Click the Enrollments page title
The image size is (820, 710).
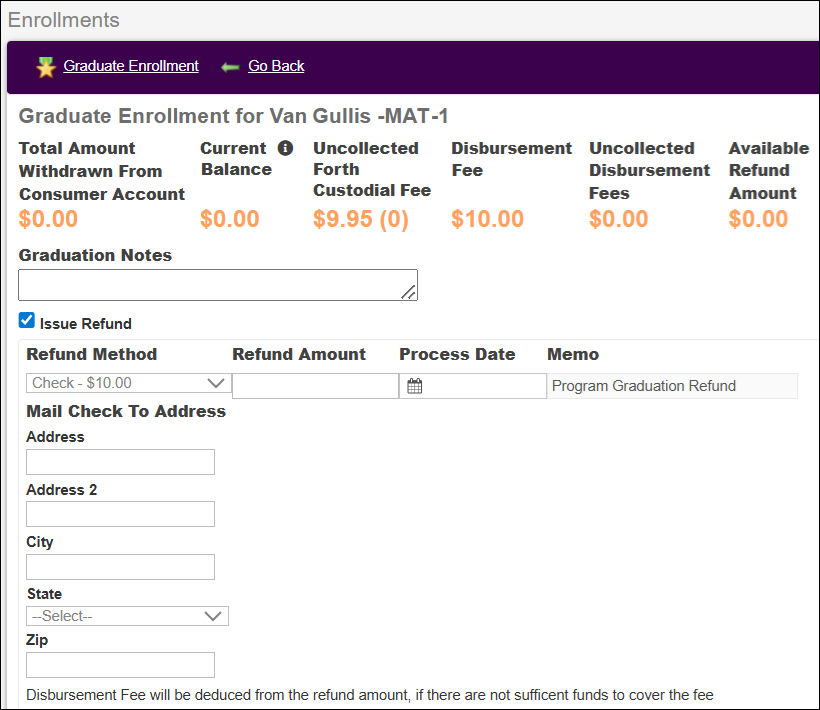pyautogui.click(x=64, y=20)
